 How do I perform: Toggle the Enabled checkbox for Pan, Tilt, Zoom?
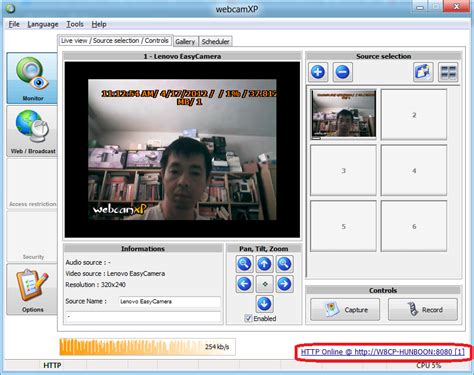pos(248,318)
